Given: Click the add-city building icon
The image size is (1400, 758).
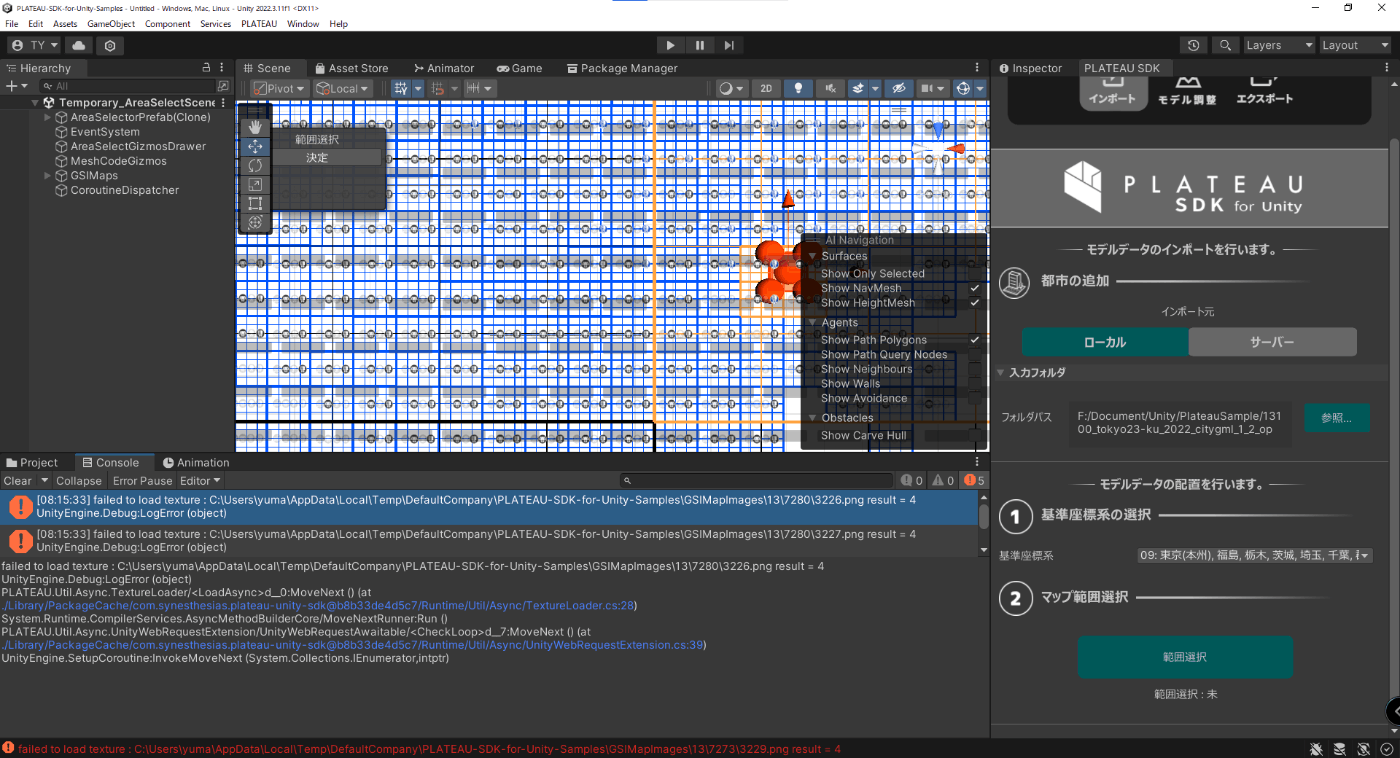Looking at the screenshot, I should (1015, 282).
